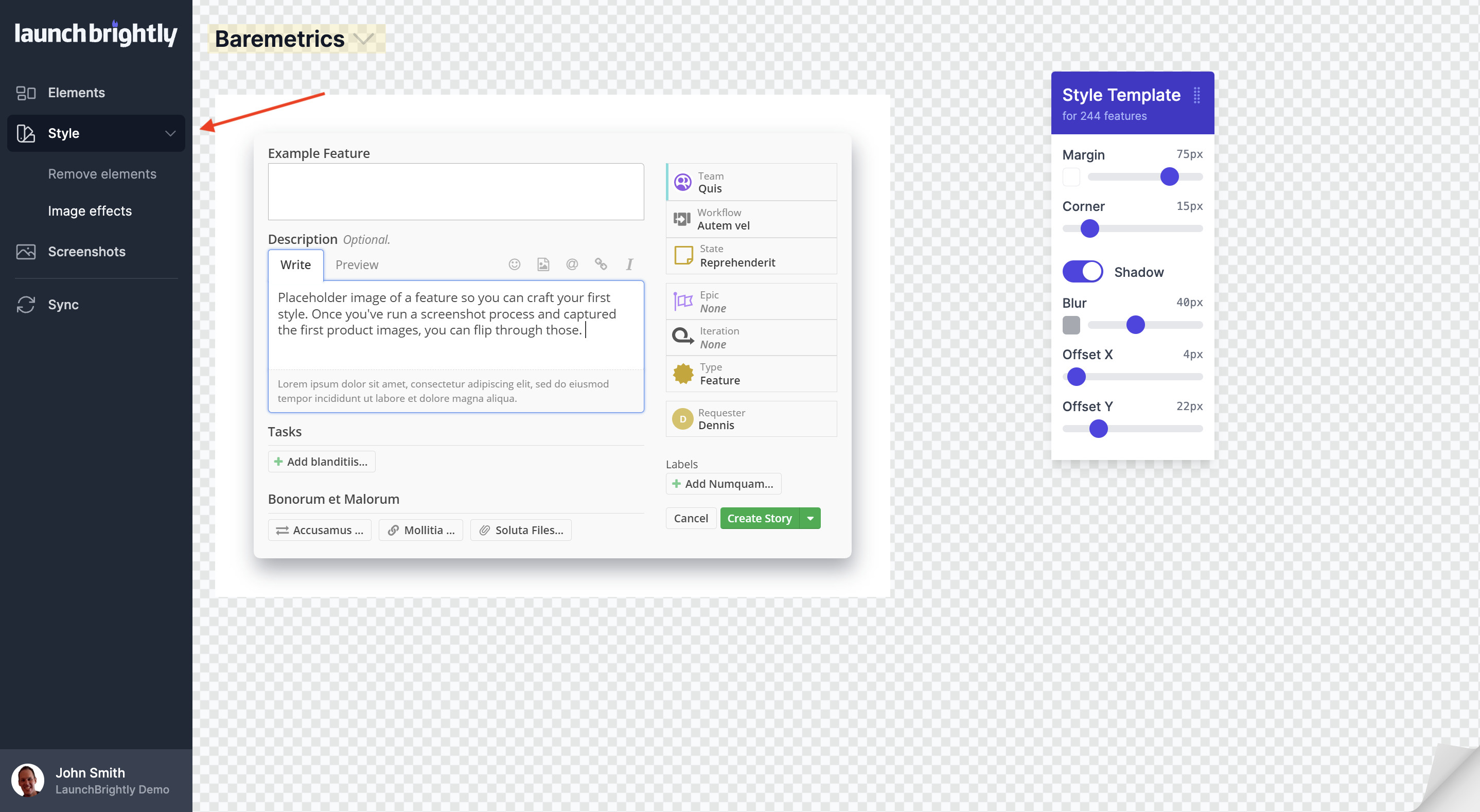Screen dimensions: 1480x812
Task: Grab the Style Template drag handle
Action: [x=1197, y=95]
